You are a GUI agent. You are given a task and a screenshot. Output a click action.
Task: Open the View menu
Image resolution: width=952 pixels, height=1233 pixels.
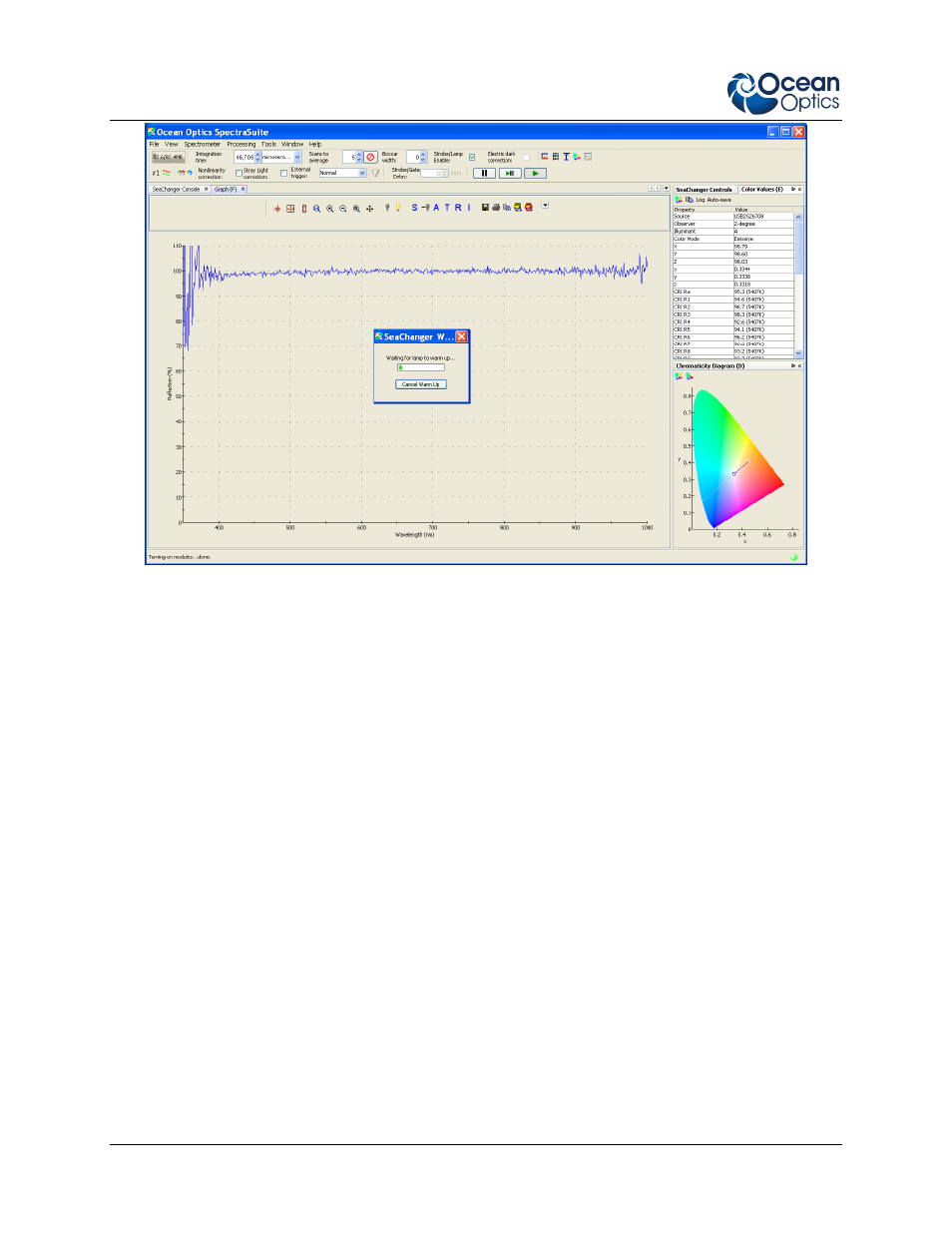[x=172, y=144]
